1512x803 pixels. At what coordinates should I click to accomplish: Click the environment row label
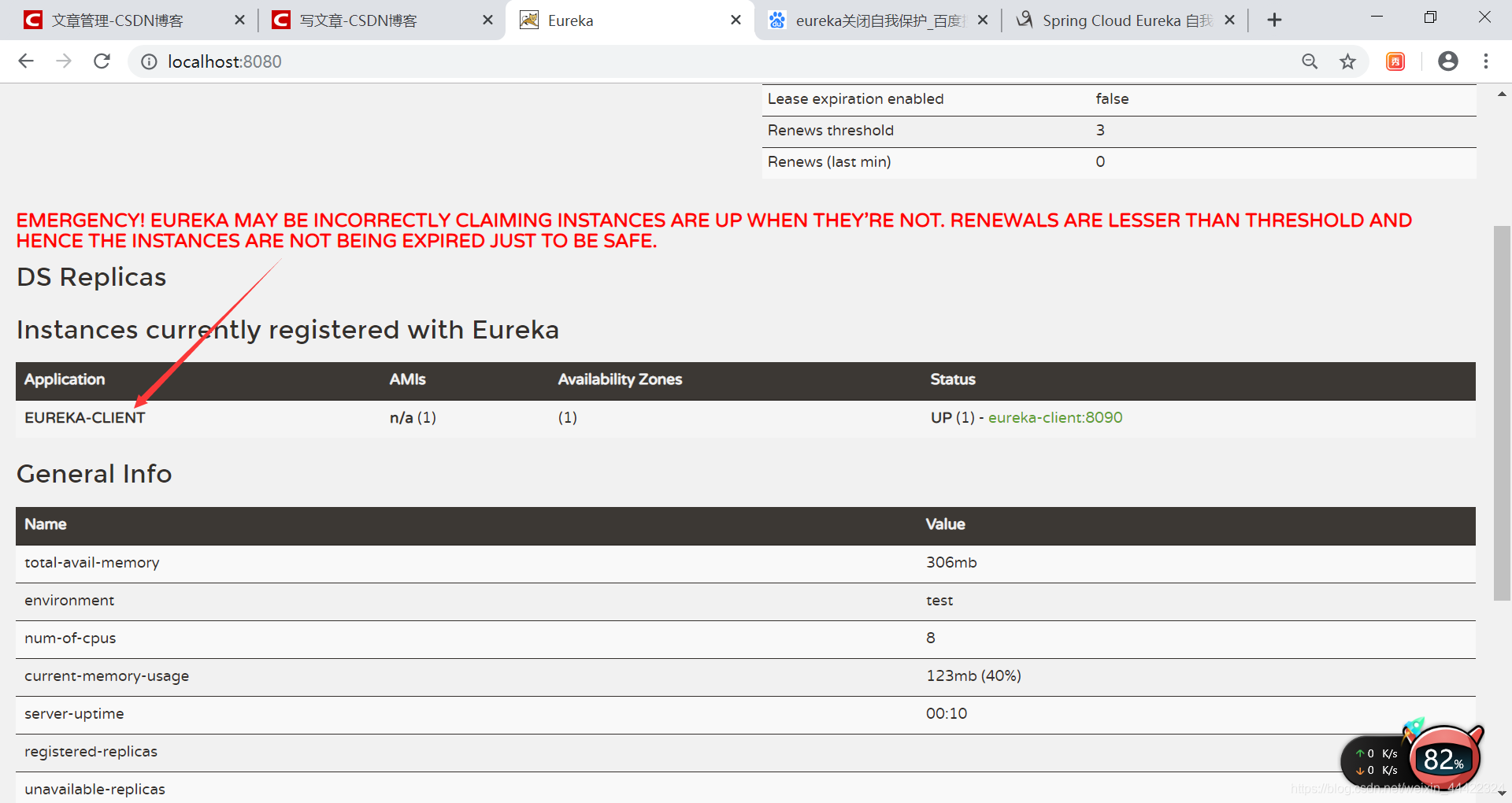tap(69, 601)
